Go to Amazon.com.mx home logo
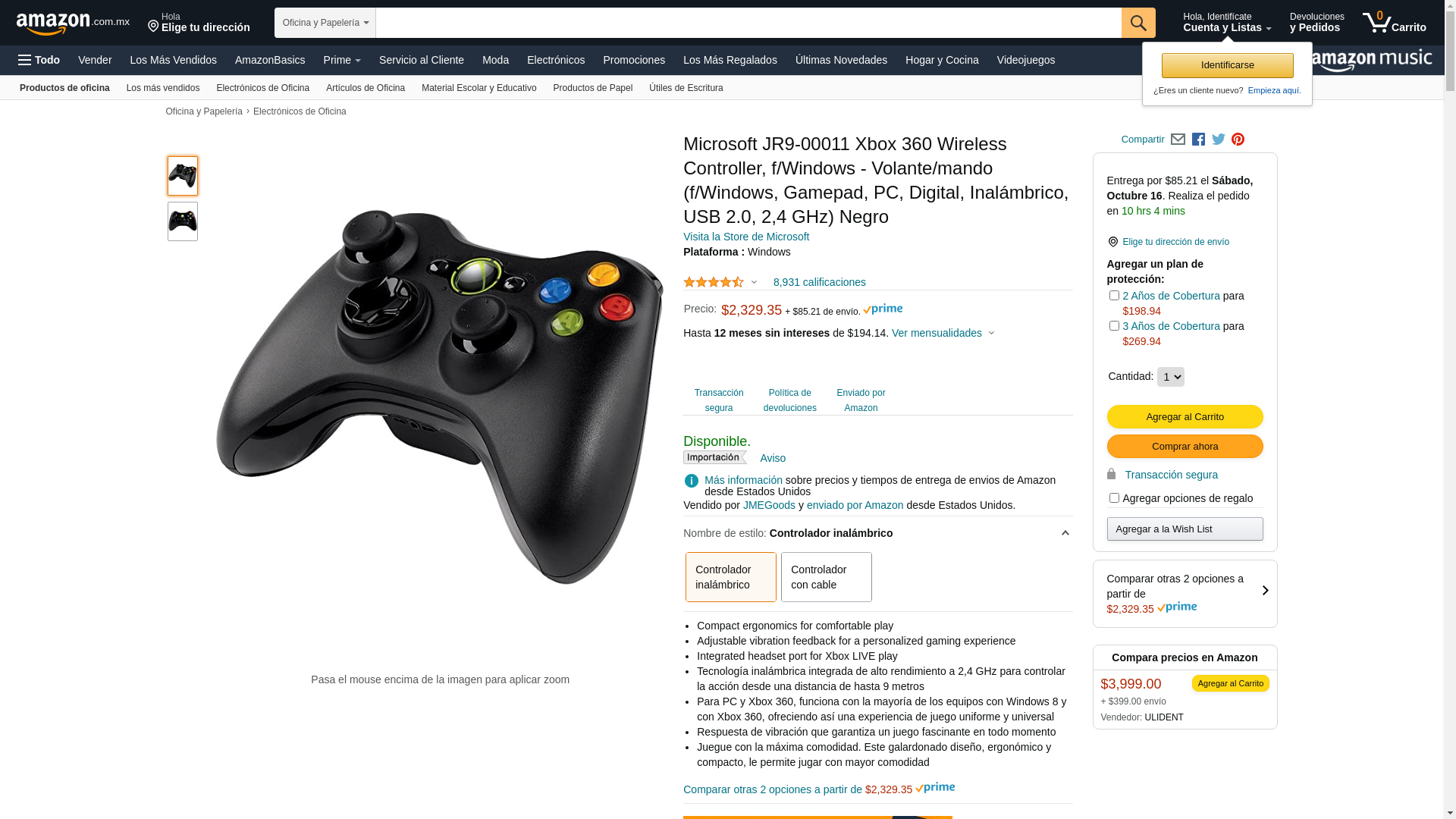This screenshot has width=1456, height=819. coord(73,24)
